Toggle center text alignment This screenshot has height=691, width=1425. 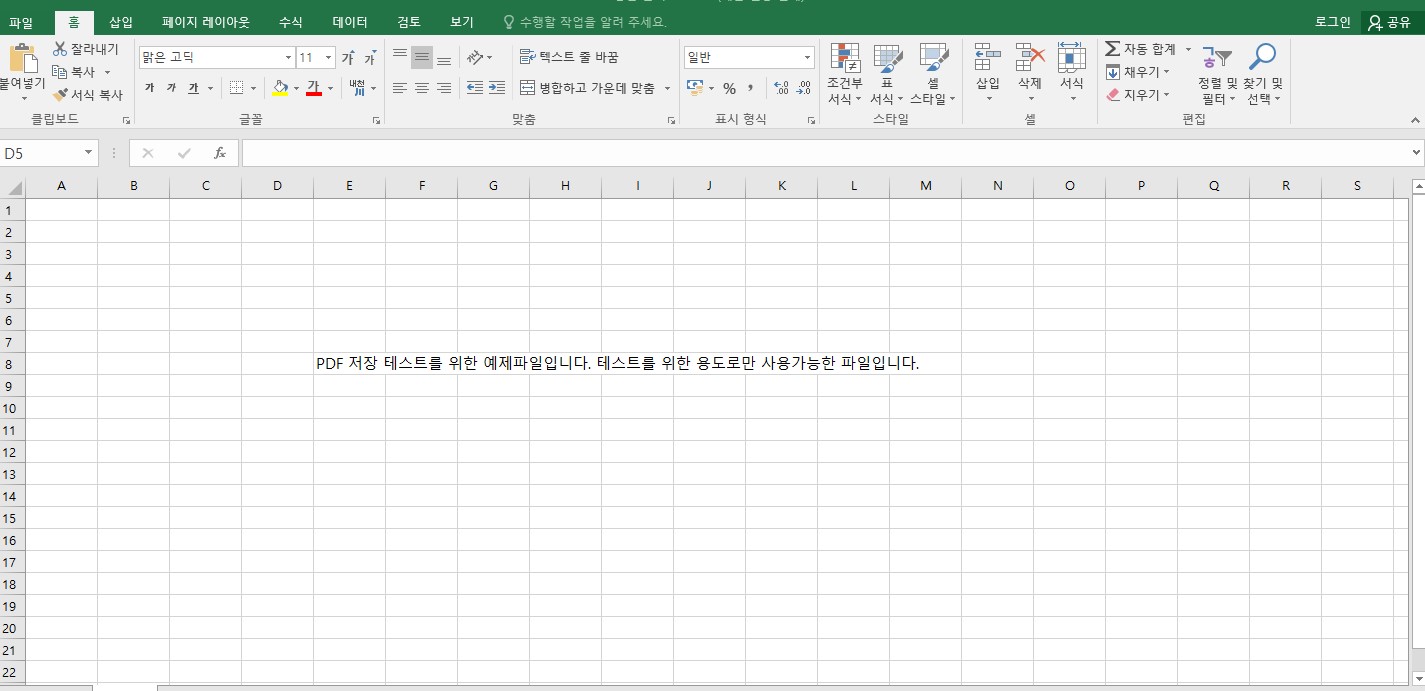click(421, 88)
